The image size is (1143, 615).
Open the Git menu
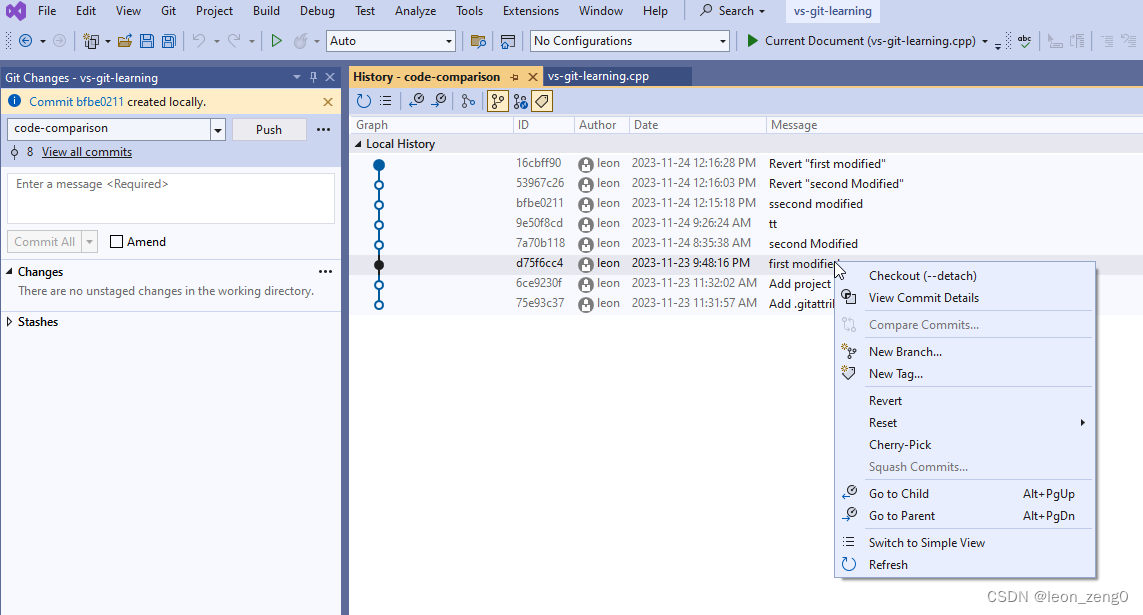[168, 11]
